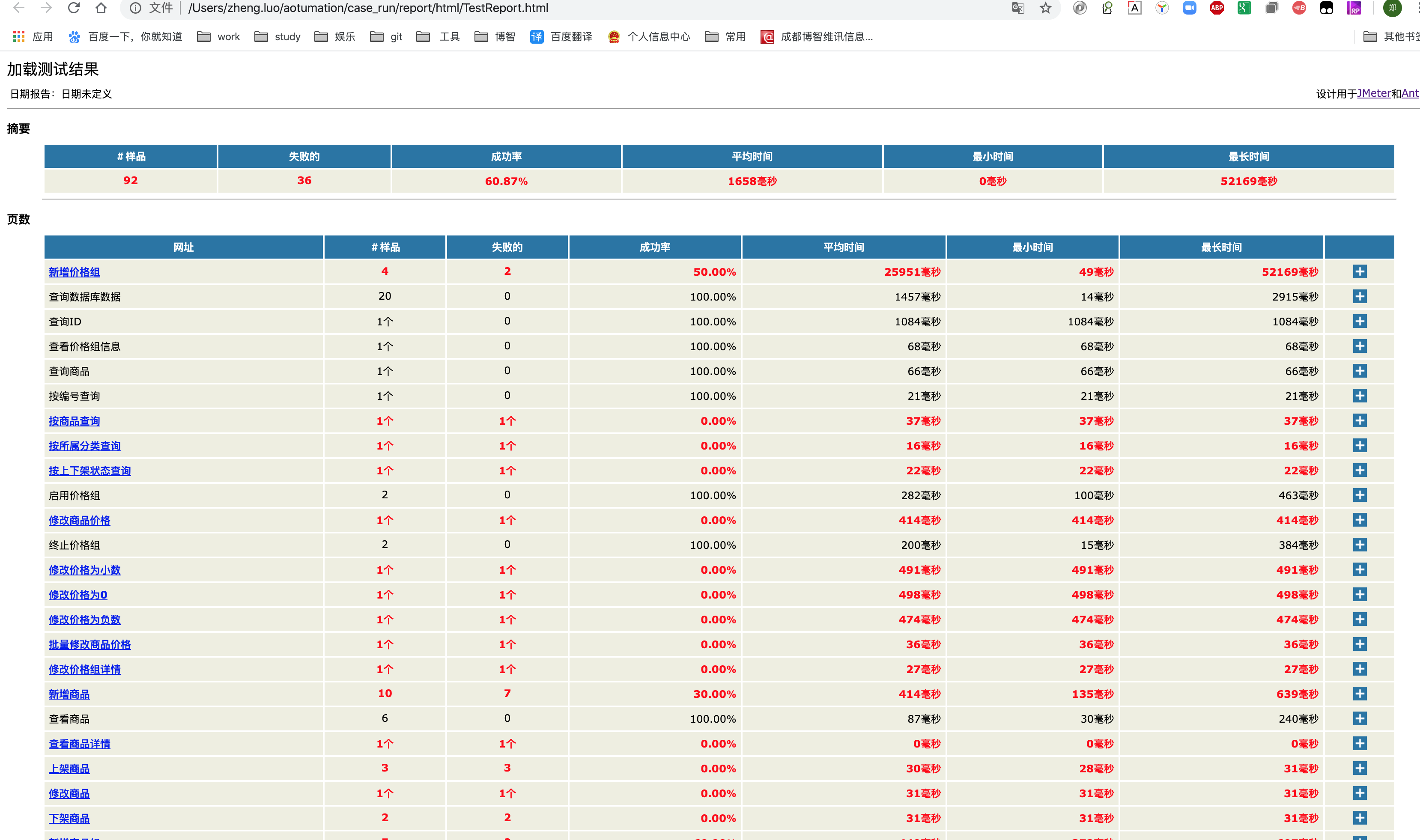Expand the 修改商品价格 row plus icon
The height and width of the screenshot is (840, 1420).
[x=1360, y=520]
